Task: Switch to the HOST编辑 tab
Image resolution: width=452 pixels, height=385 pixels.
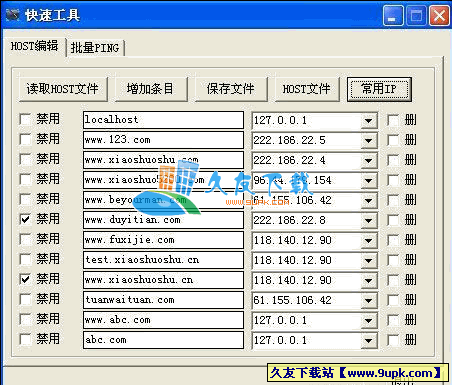Action: 34,46
